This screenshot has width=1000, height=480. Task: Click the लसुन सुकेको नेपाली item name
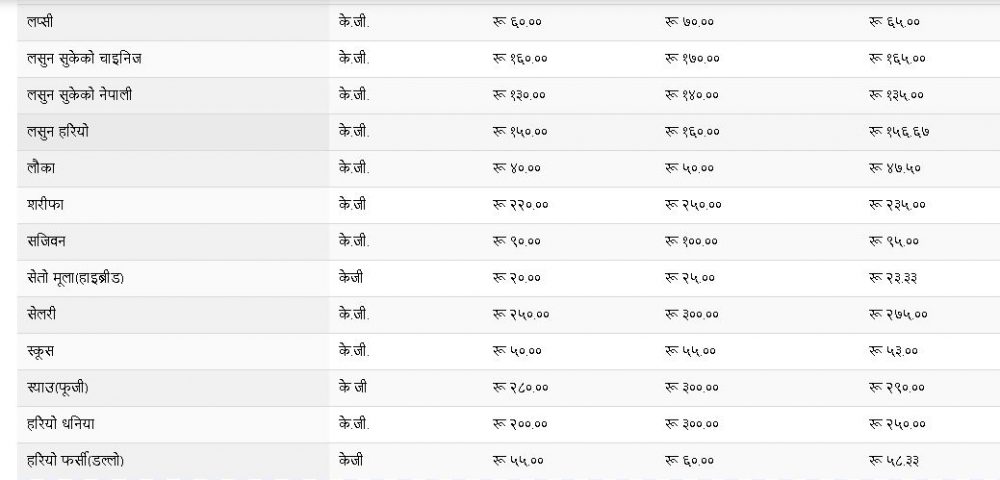tap(80, 95)
